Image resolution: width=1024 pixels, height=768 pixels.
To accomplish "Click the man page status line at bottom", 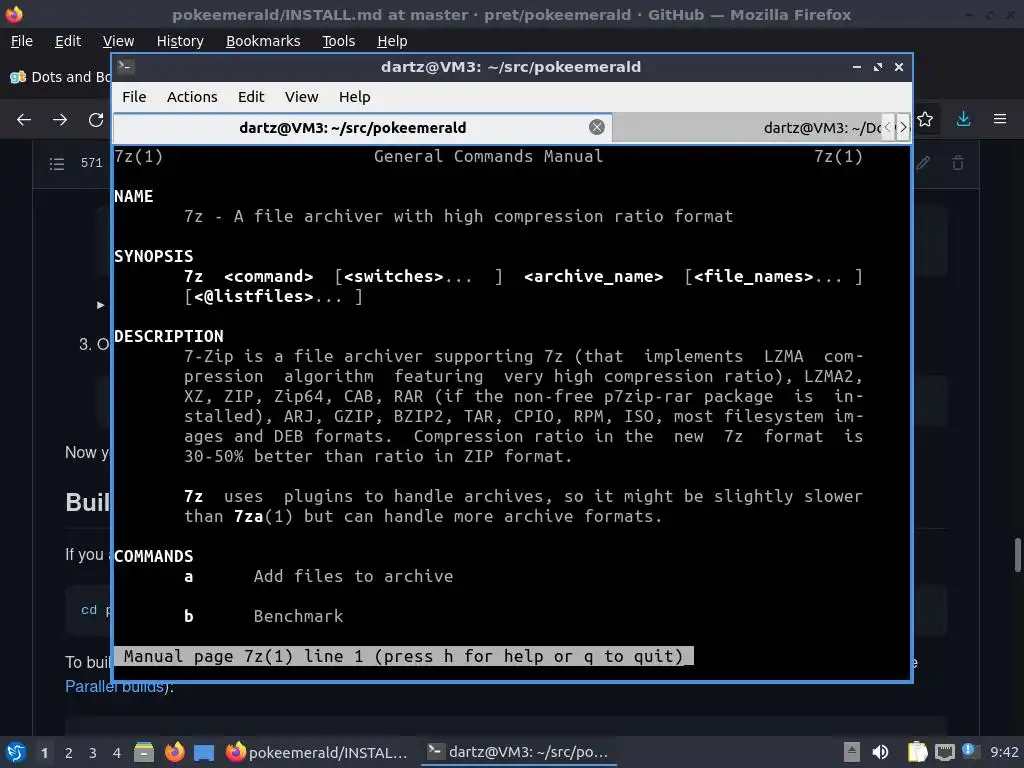I will coord(404,656).
